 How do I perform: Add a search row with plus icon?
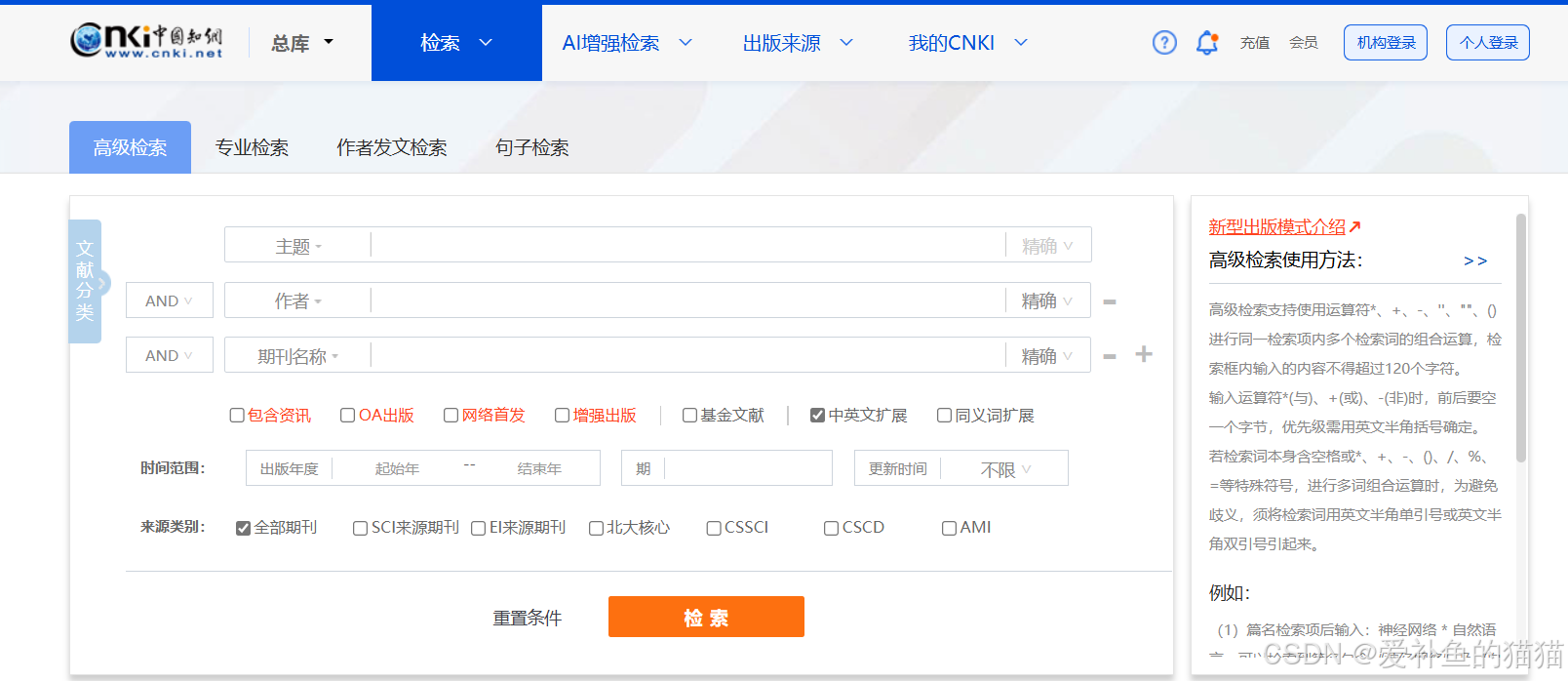[1144, 354]
